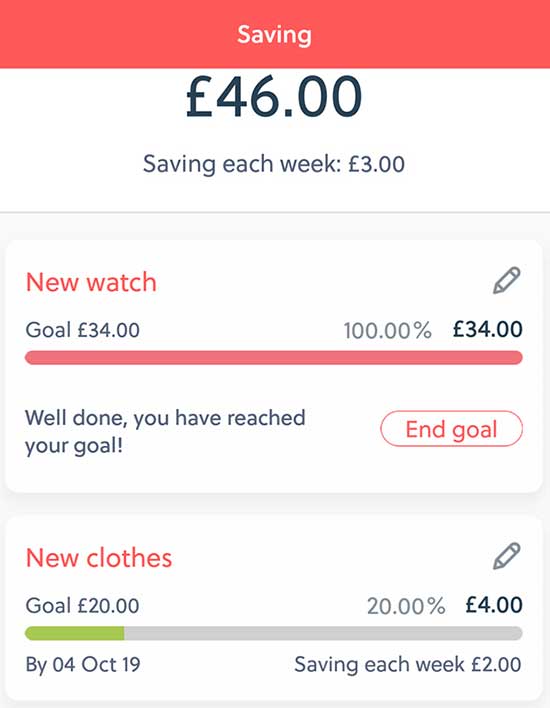Tap the bold £34.00 saved amount
Image resolution: width=550 pixels, height=708 pixels.
point(488,329)
